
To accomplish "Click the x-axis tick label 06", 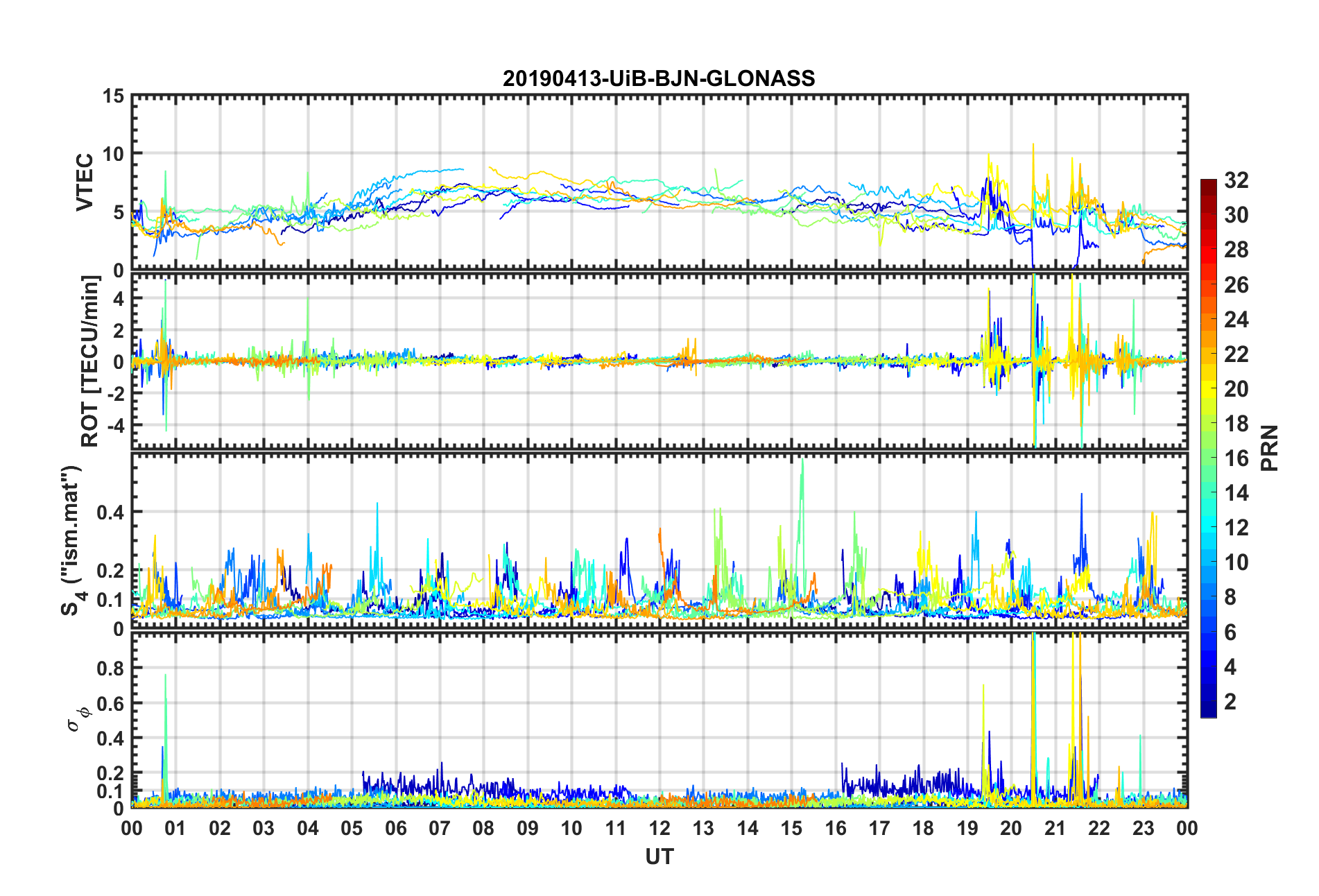I will pos(396,828).
